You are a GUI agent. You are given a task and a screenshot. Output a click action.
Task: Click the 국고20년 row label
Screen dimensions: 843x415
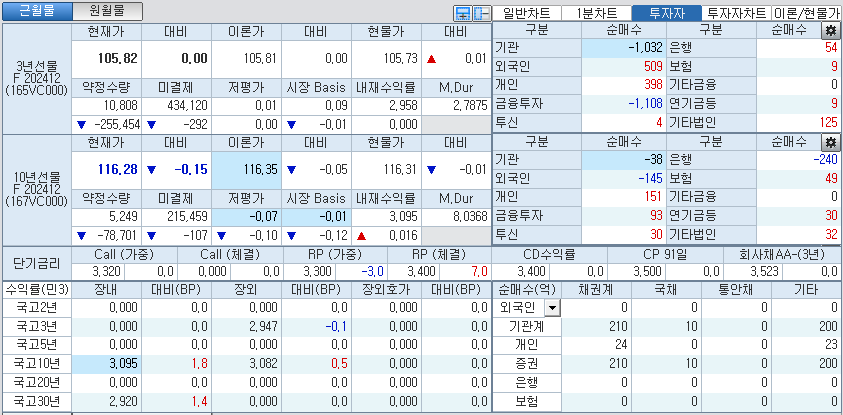click(x=37, y=383)
